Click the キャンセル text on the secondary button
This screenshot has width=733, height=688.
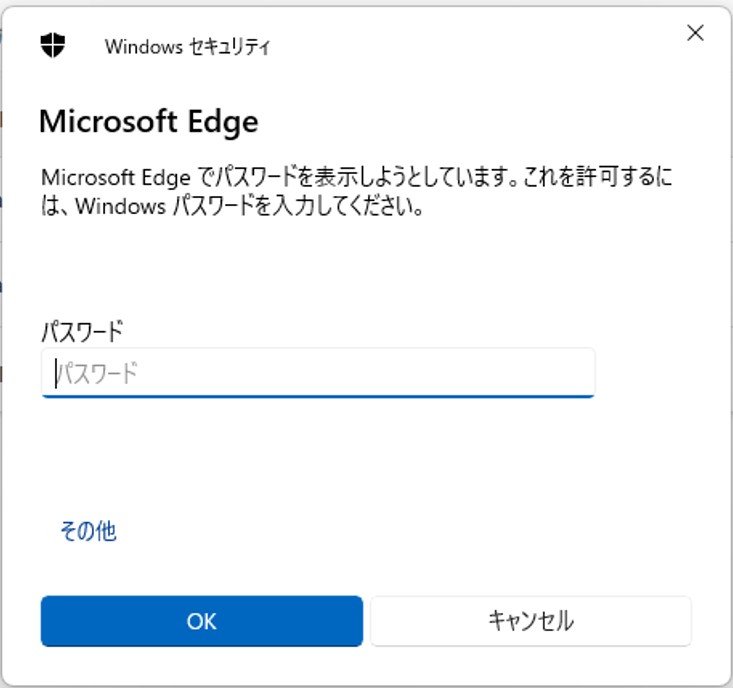(x=531, y=621)
